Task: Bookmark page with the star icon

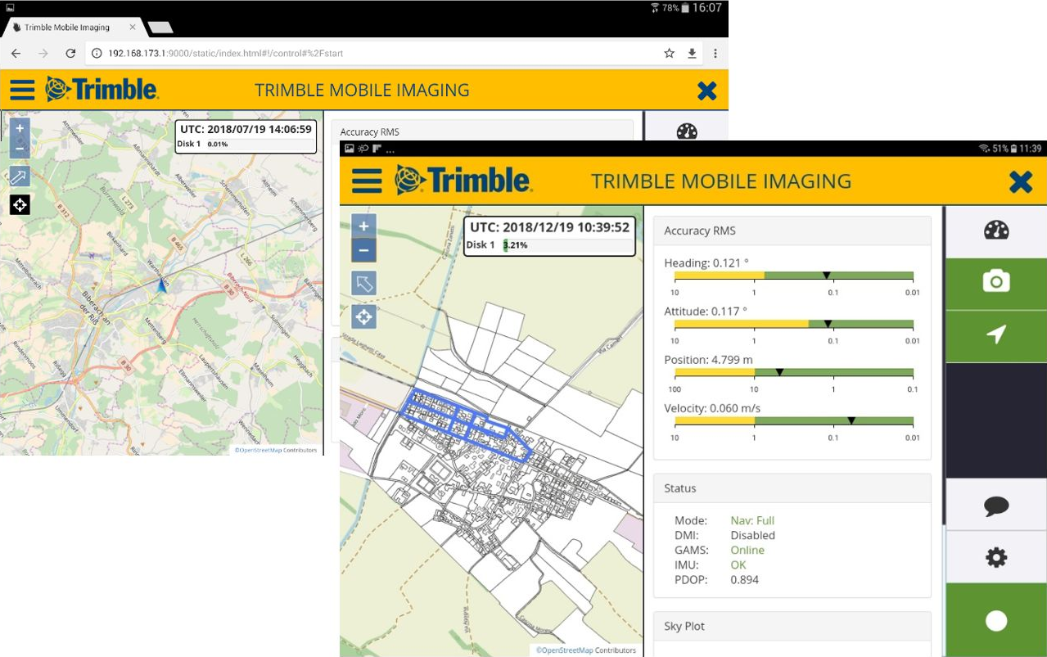Action: pyautogui.click(x=669, y=53)
